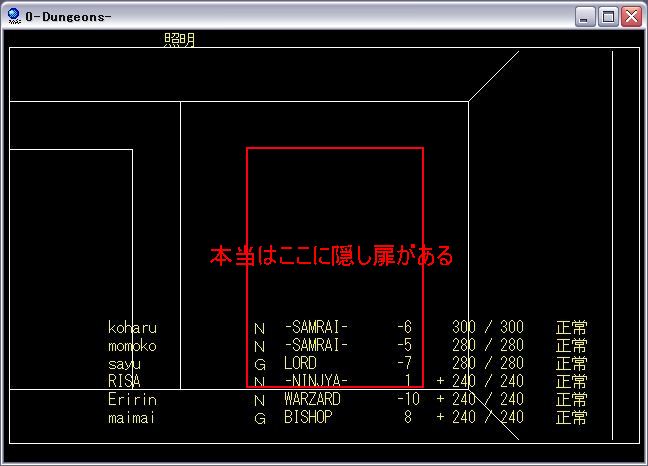Click Eririn's HP + 240 / 240

480,399
